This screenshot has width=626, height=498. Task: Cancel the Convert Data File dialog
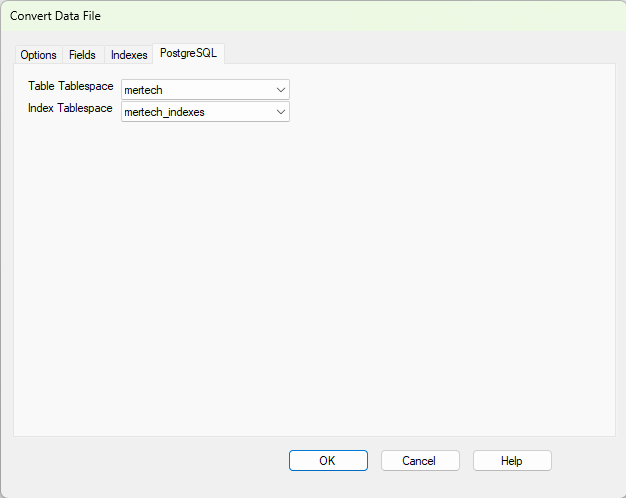(x=420, y=461)
